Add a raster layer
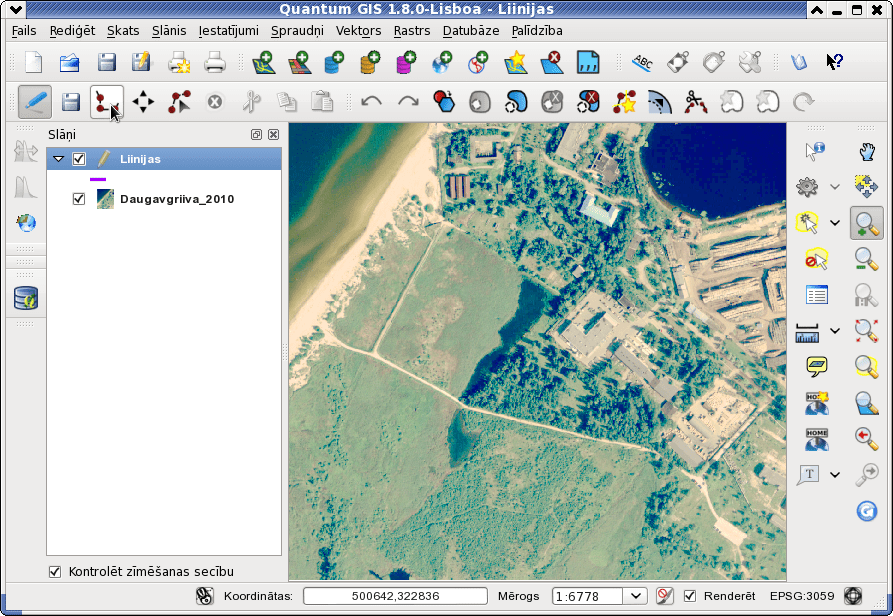Viewport: 893px width, 616px height. click(298, 63)
